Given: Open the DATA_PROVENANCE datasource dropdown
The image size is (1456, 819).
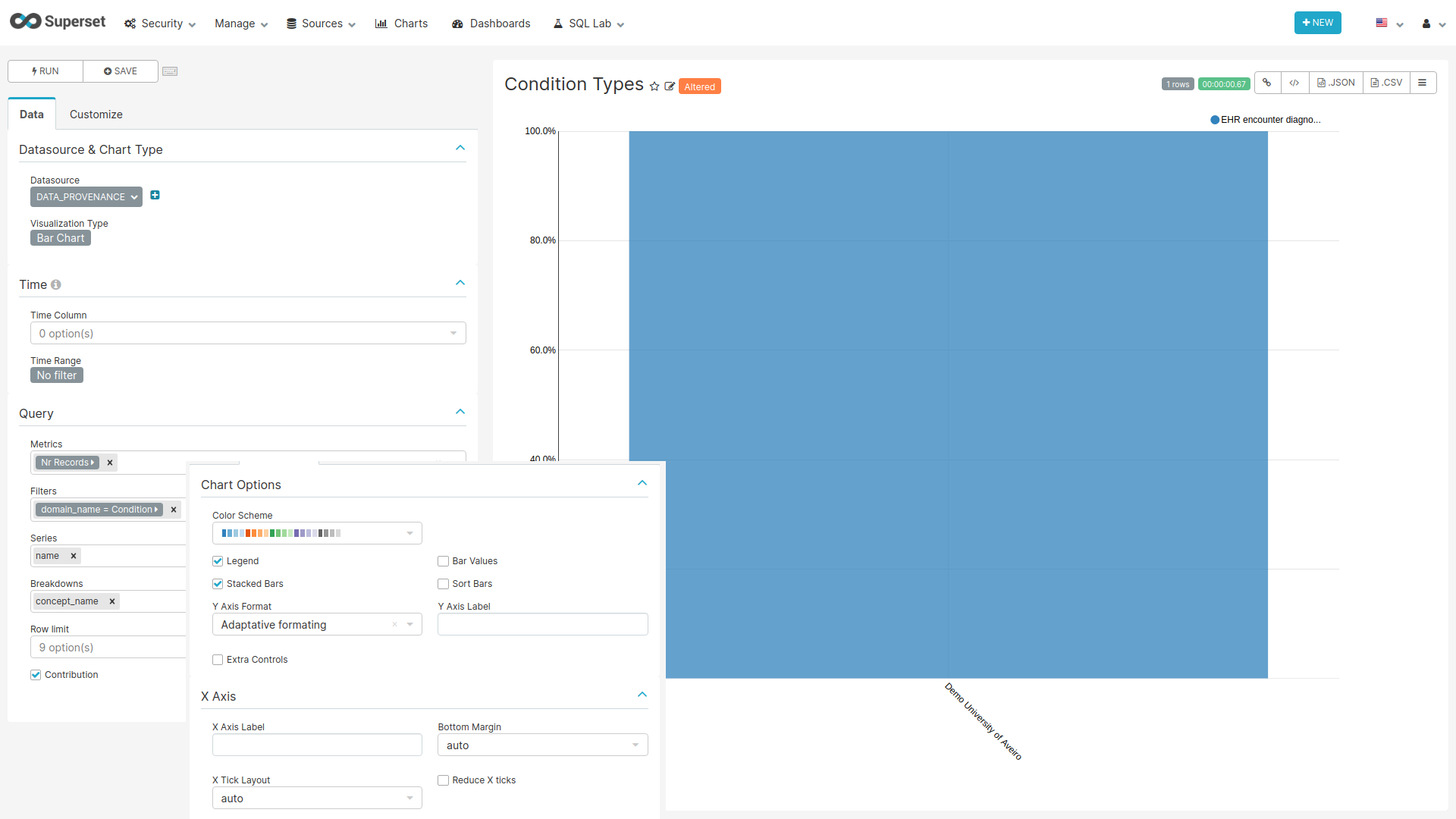Looking at the screenshot, I should (x=86, y=197).
